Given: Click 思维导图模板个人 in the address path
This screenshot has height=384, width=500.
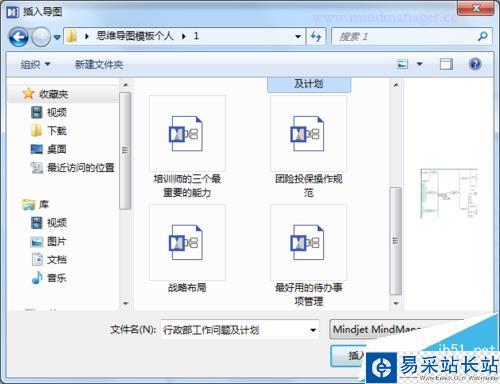Looking at the screenshot, I should pyautogui.click(x=135, y=36).
